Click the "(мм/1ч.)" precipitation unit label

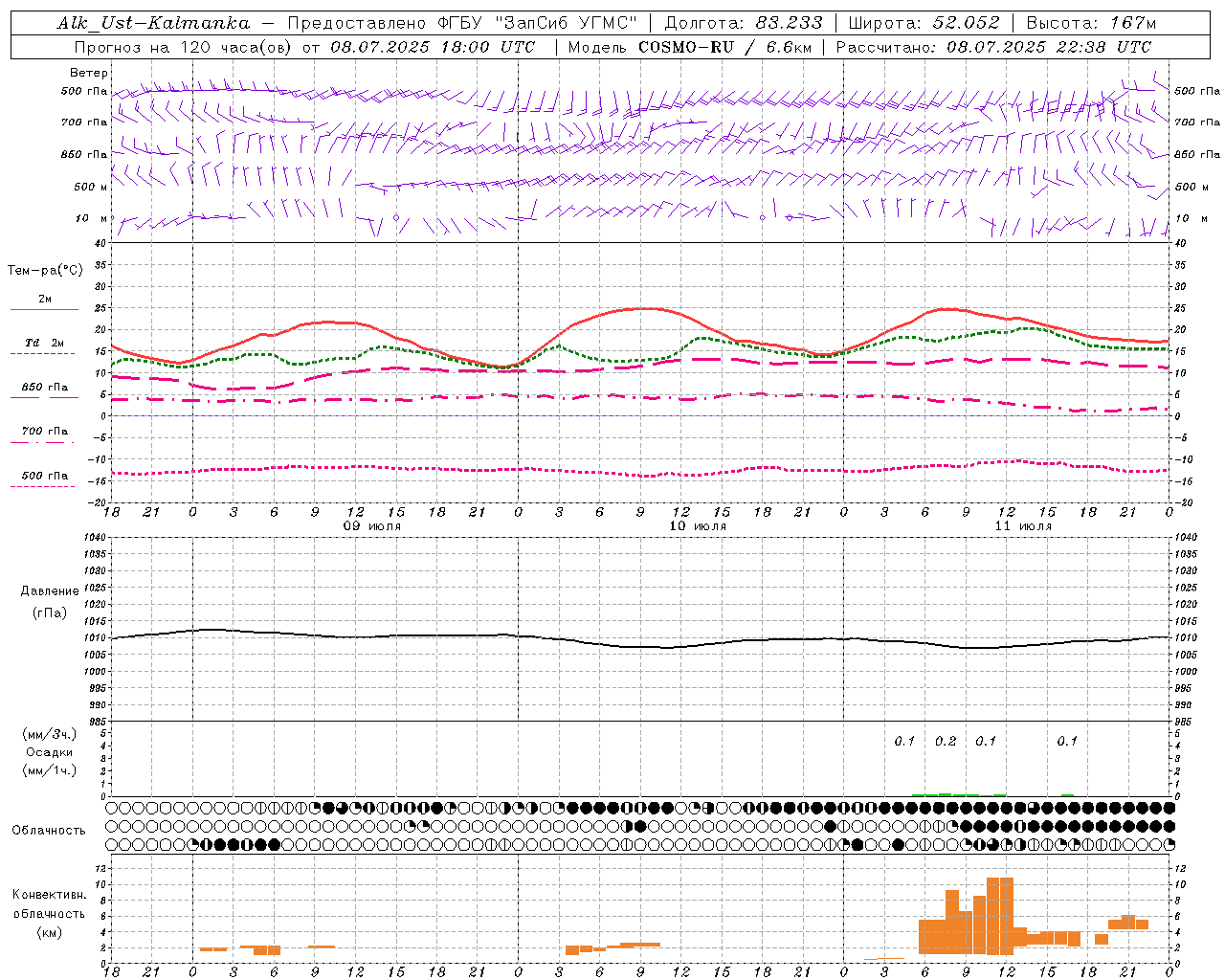pos(50,770)
